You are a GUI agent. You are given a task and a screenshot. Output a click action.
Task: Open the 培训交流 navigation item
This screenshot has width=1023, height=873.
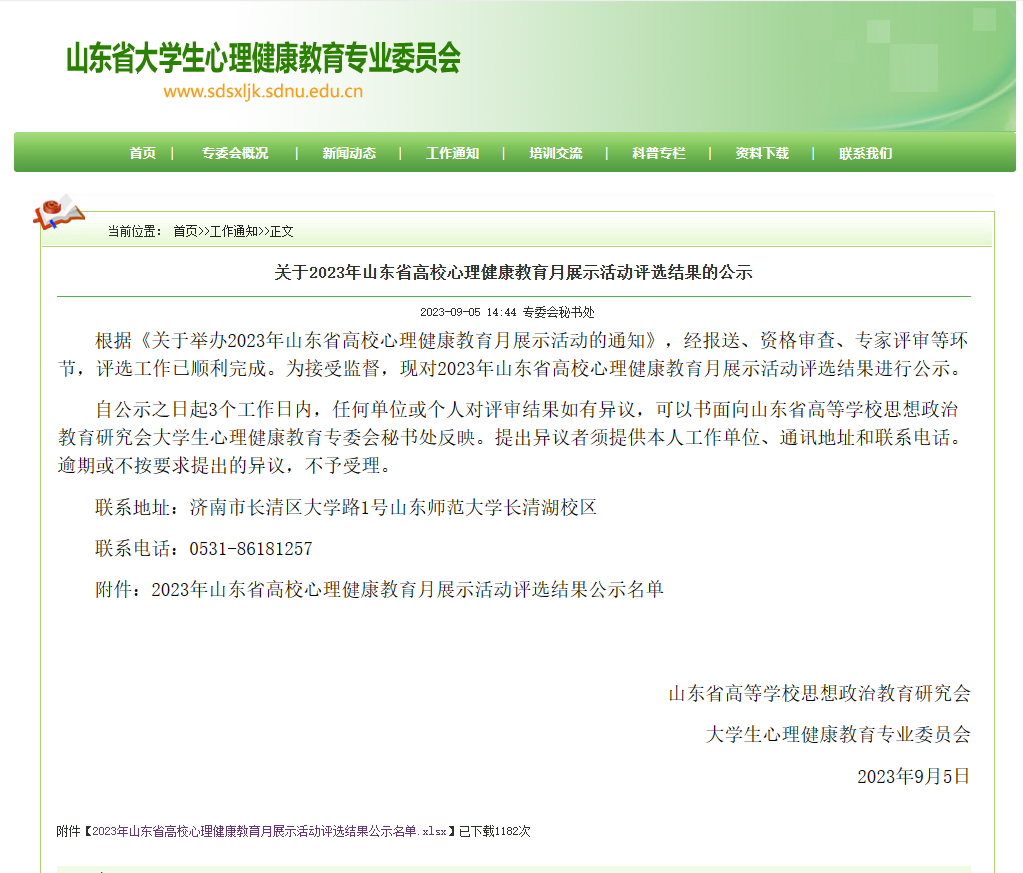555,153
